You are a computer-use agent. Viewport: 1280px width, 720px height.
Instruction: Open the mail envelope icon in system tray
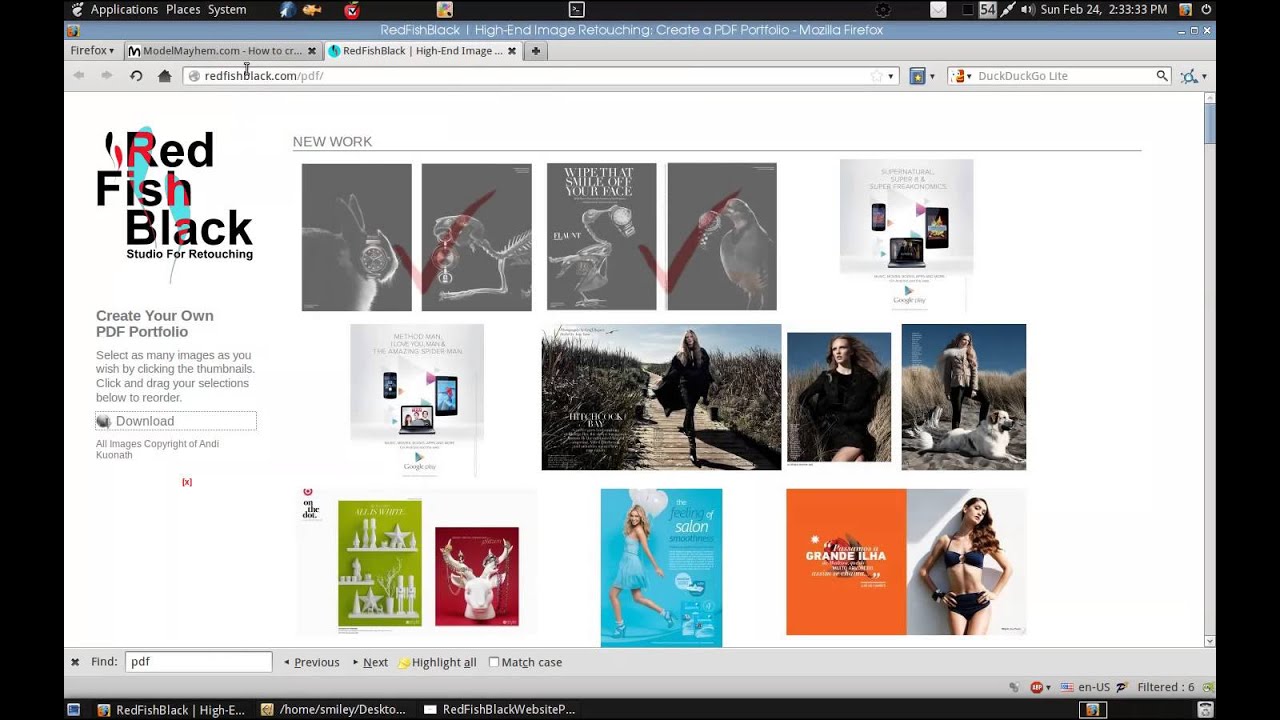(x=938, y=10)
